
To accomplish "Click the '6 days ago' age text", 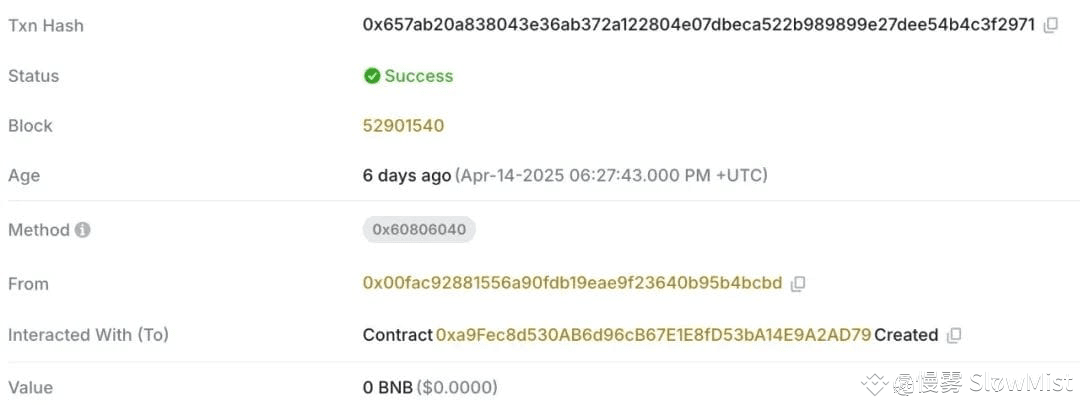I will point(407,176).
